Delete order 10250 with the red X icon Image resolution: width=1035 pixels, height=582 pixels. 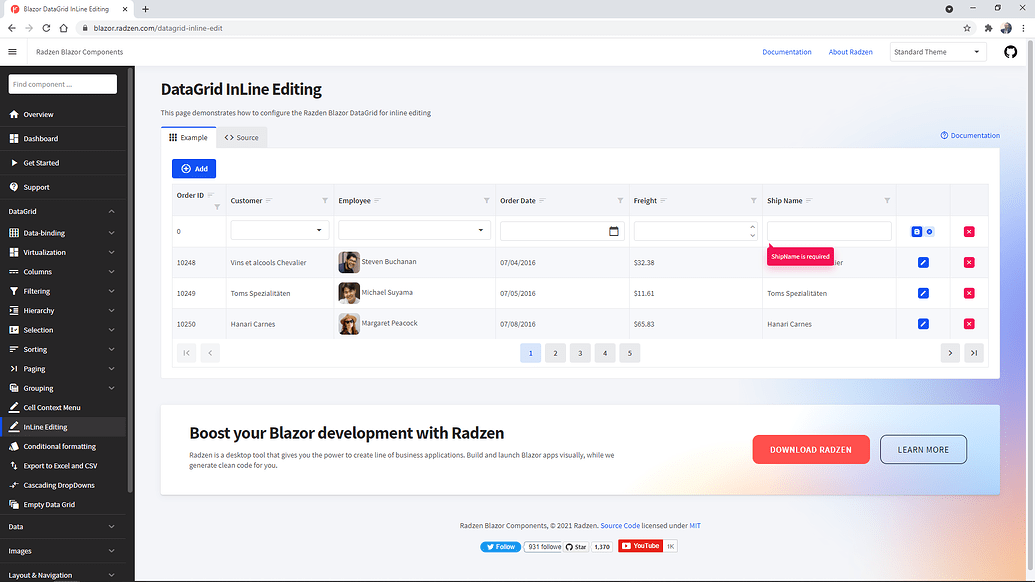pyautogui.click(x=967, y=323)
